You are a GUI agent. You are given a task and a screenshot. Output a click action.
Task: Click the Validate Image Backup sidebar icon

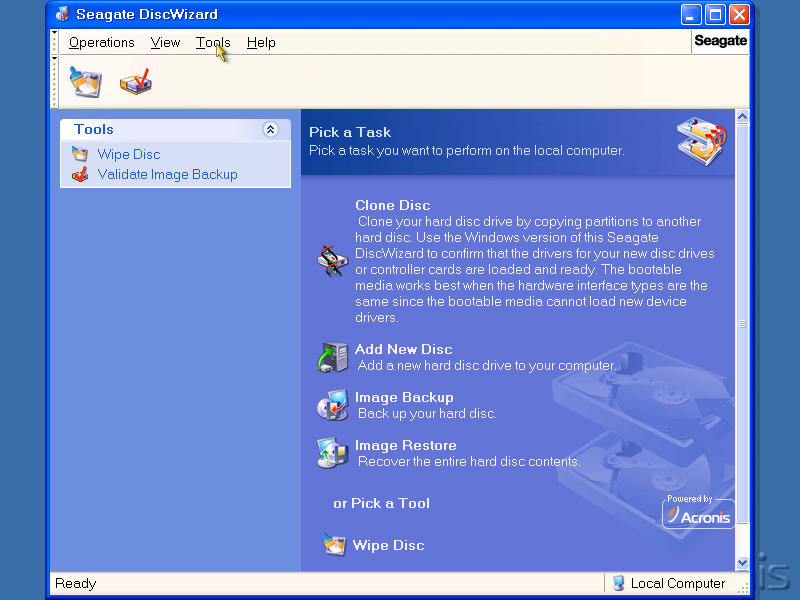click(80, 174)
